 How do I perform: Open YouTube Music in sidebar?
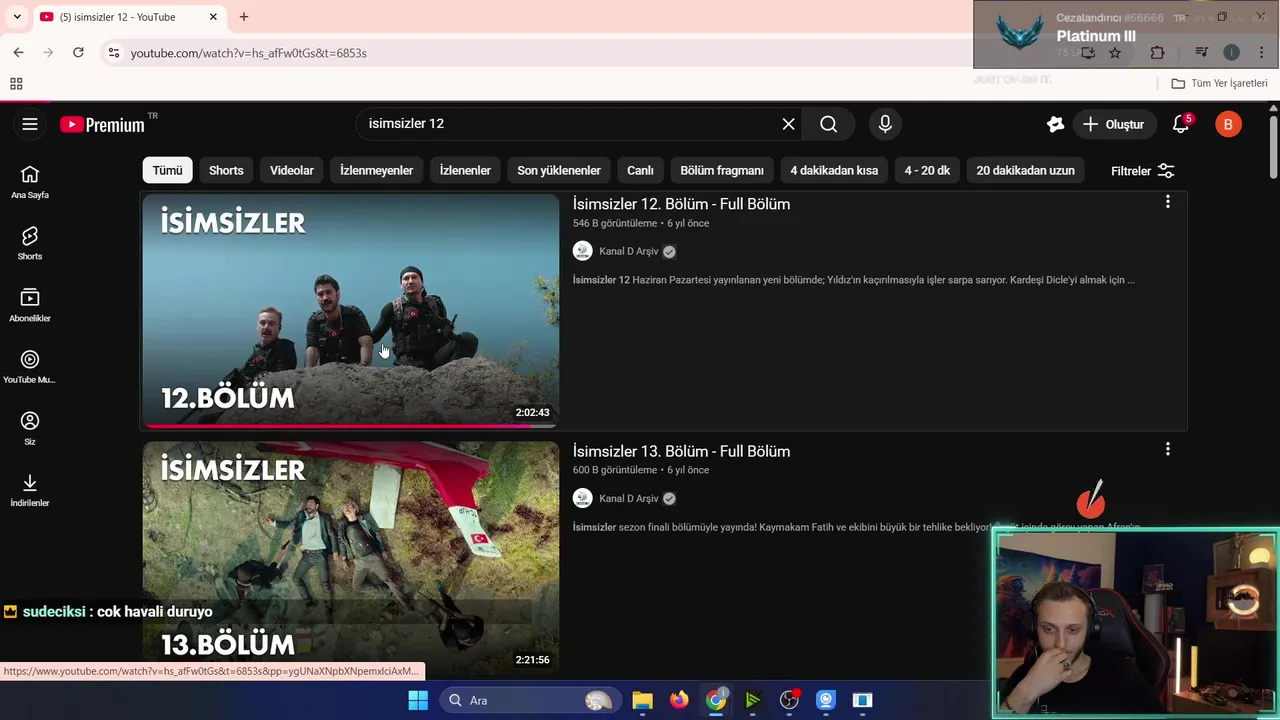pos(30,367)
